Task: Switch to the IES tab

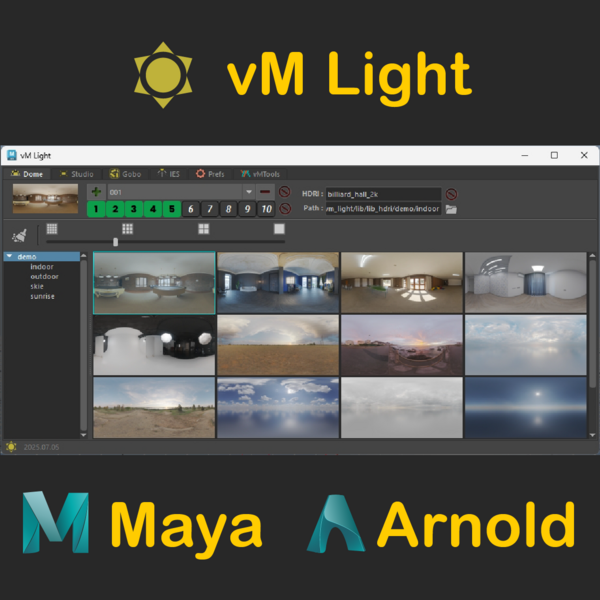Action: pyautogui.click(x=169, y=174)
